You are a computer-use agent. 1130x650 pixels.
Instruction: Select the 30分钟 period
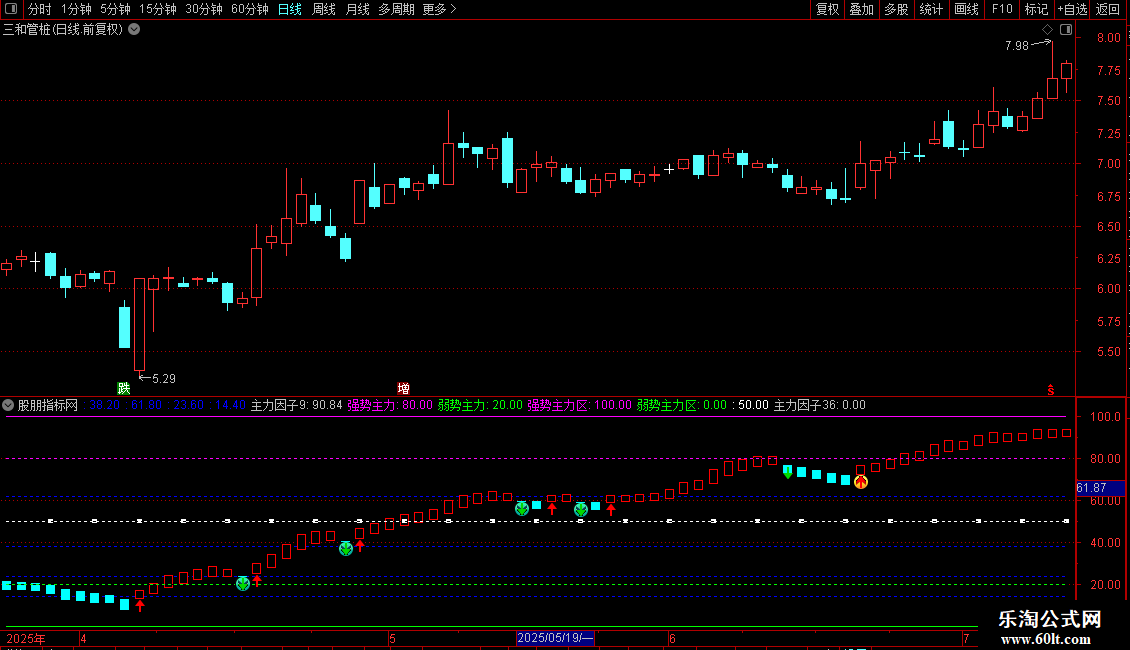click(203, 9)
